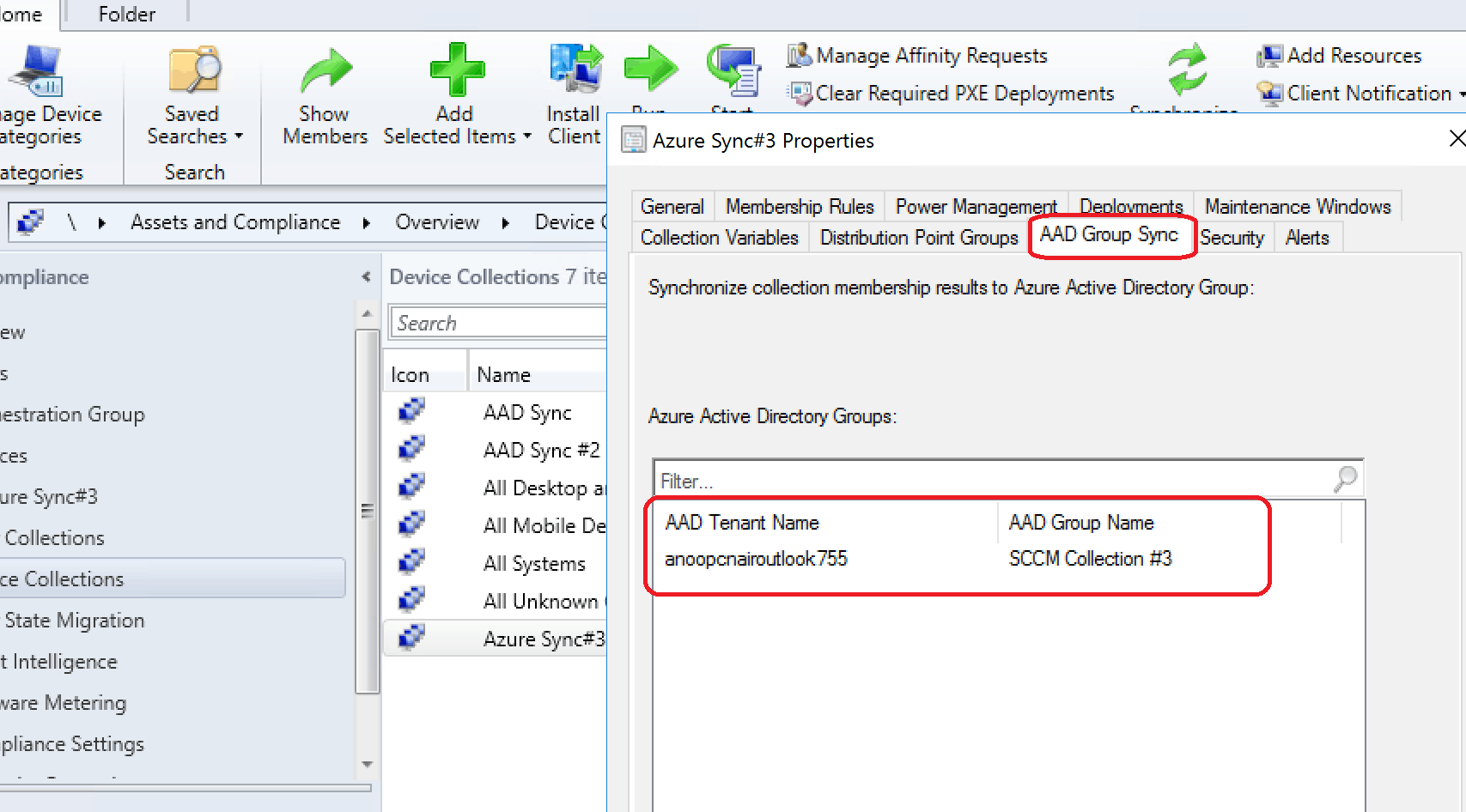Viewport: 1466px width, 812px height.
Task: Open the Maintenance Windows tab
Action: (1298, 207)
